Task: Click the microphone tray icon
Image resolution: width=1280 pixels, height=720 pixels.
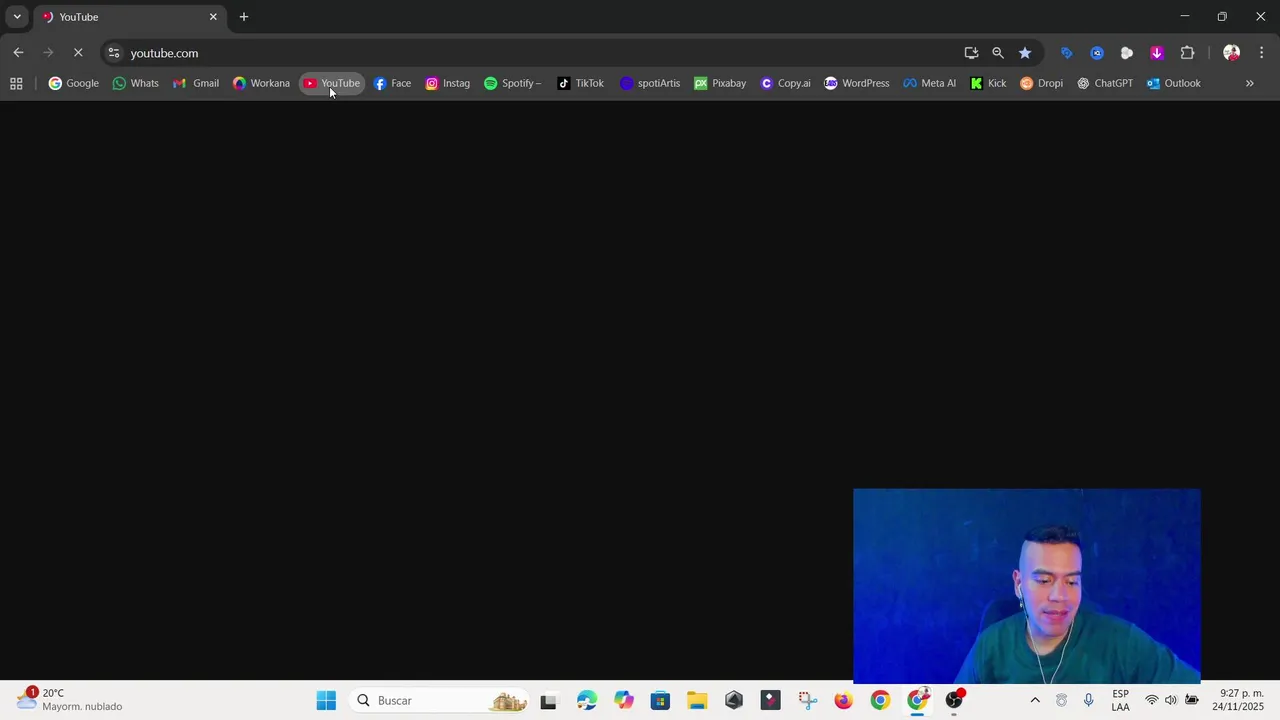Action: click(1088, 700)
